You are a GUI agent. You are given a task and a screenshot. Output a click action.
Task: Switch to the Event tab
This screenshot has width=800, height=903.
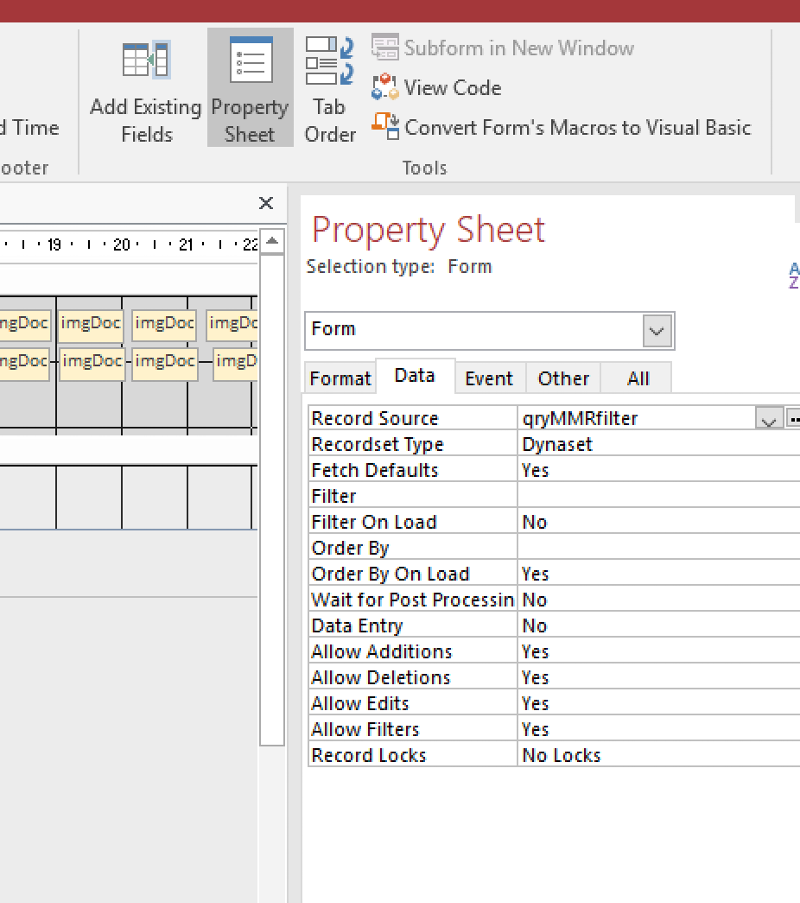pyautogui.click(x=489, y=378)
